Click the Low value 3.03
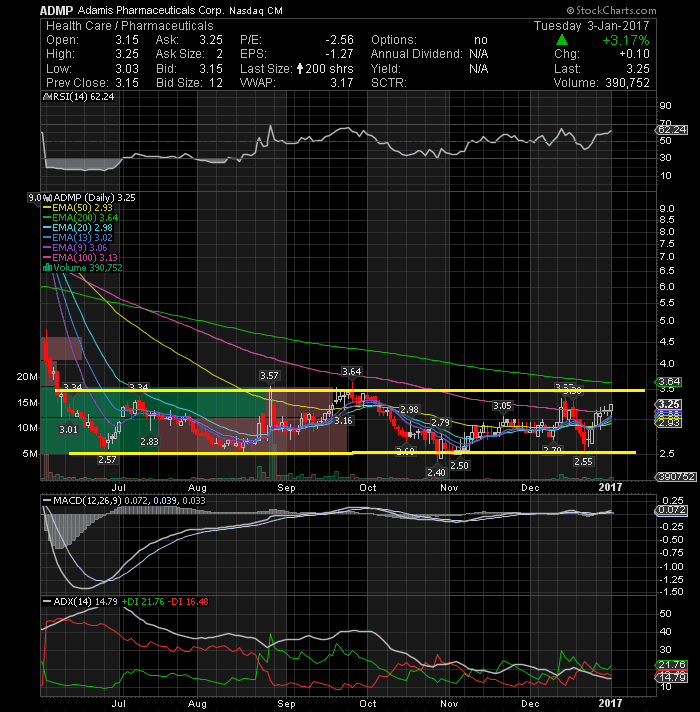Screen dimensions: 700x712 tap(127, 69)
